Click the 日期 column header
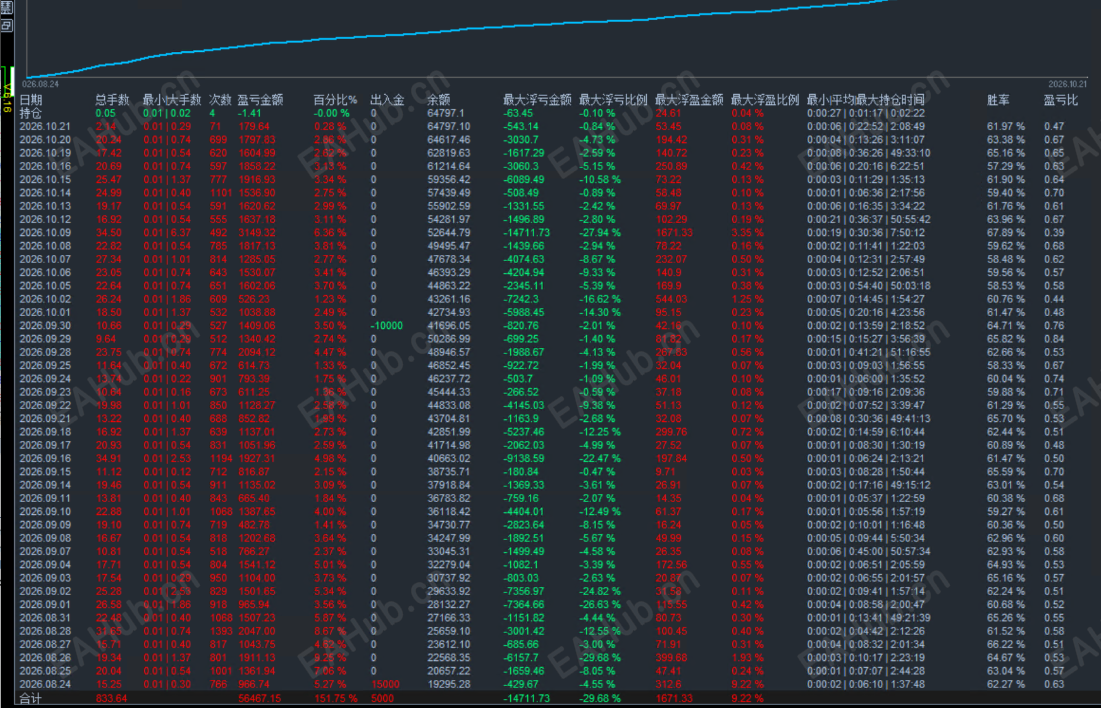The height and width of the screenshot is (708, 1101). point(30,100)
